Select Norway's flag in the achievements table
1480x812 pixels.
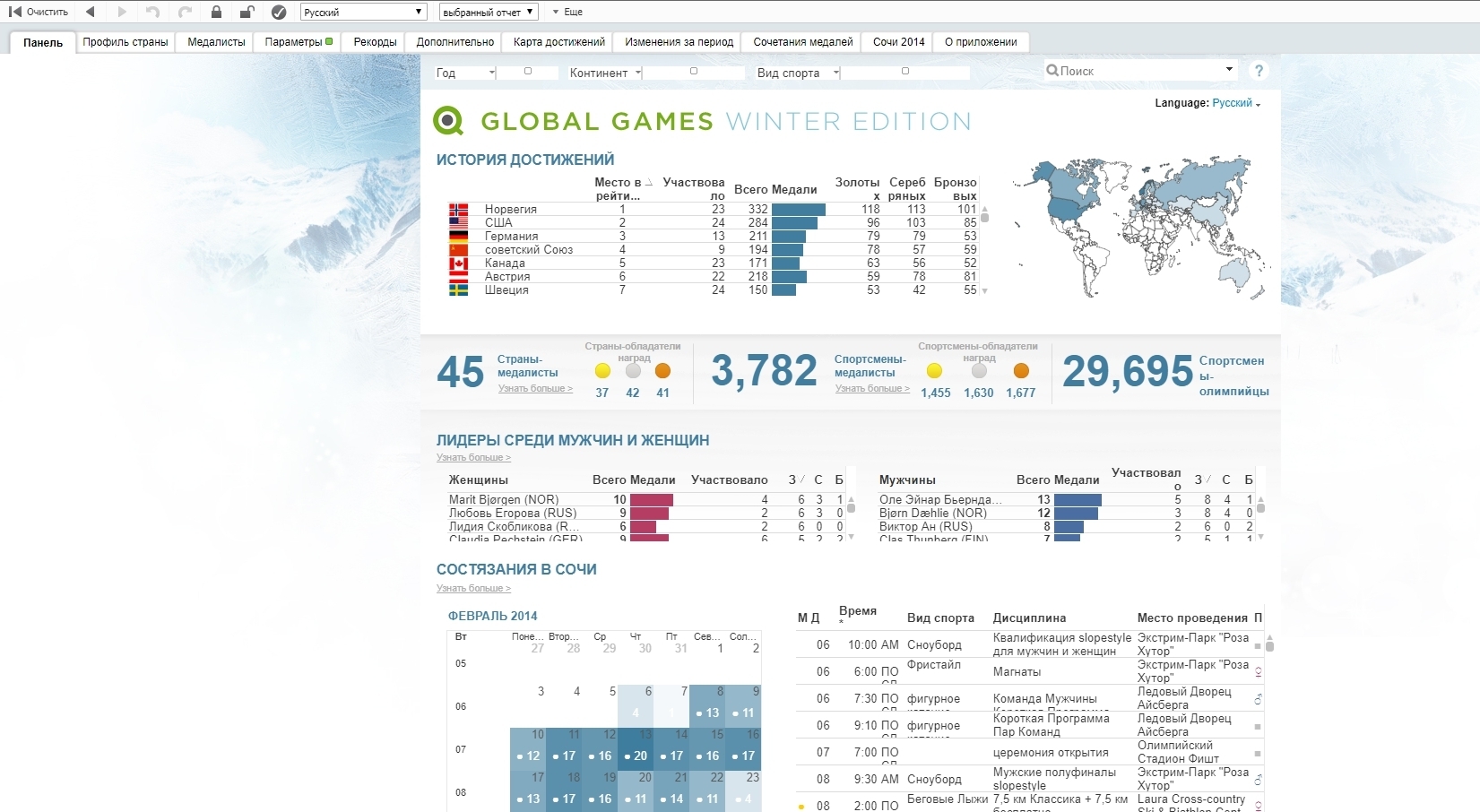[458, 209]
